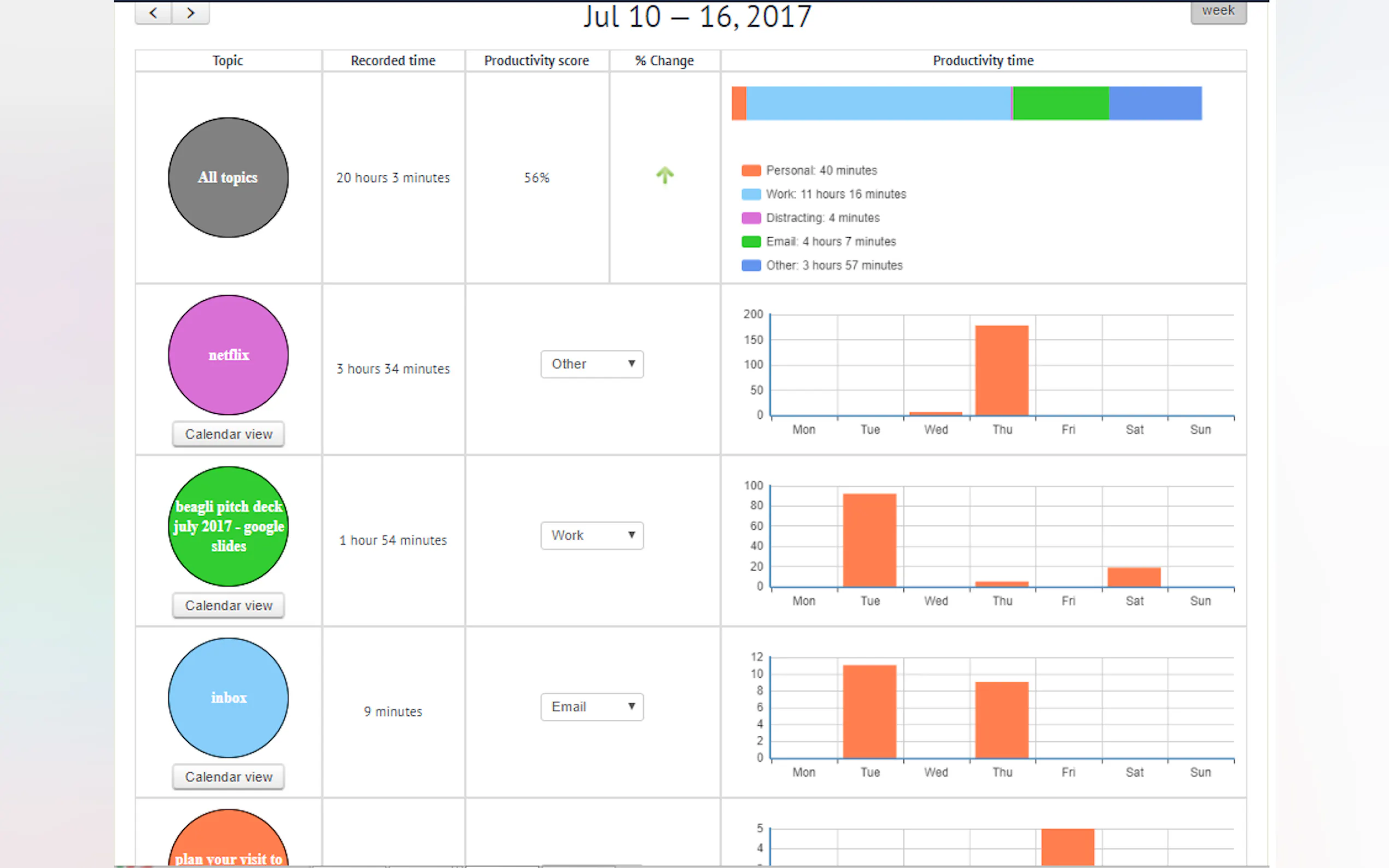Switch to the week view tab
The width and height of the screenshot is (1389, 868).
pyautogui.click(x=1218, y=11)
